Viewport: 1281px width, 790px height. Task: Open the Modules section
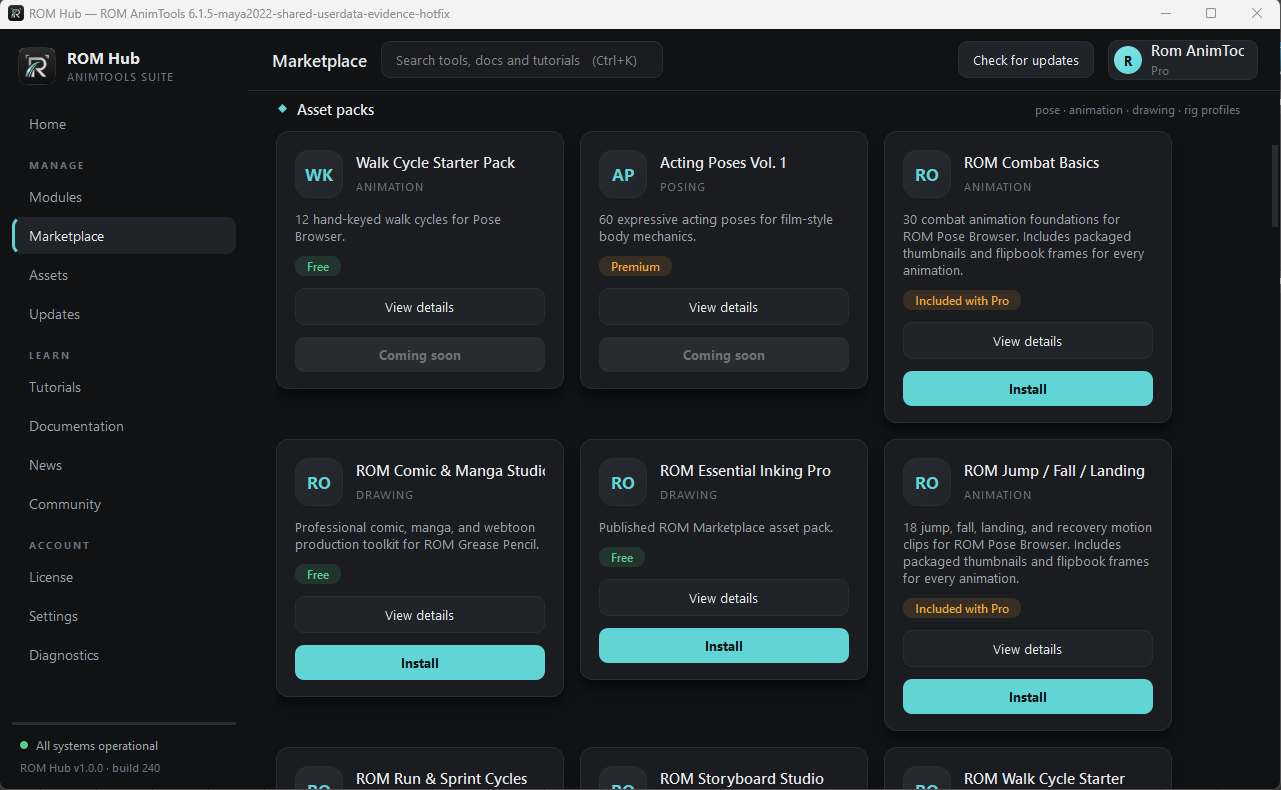click(x=124, y=197)
